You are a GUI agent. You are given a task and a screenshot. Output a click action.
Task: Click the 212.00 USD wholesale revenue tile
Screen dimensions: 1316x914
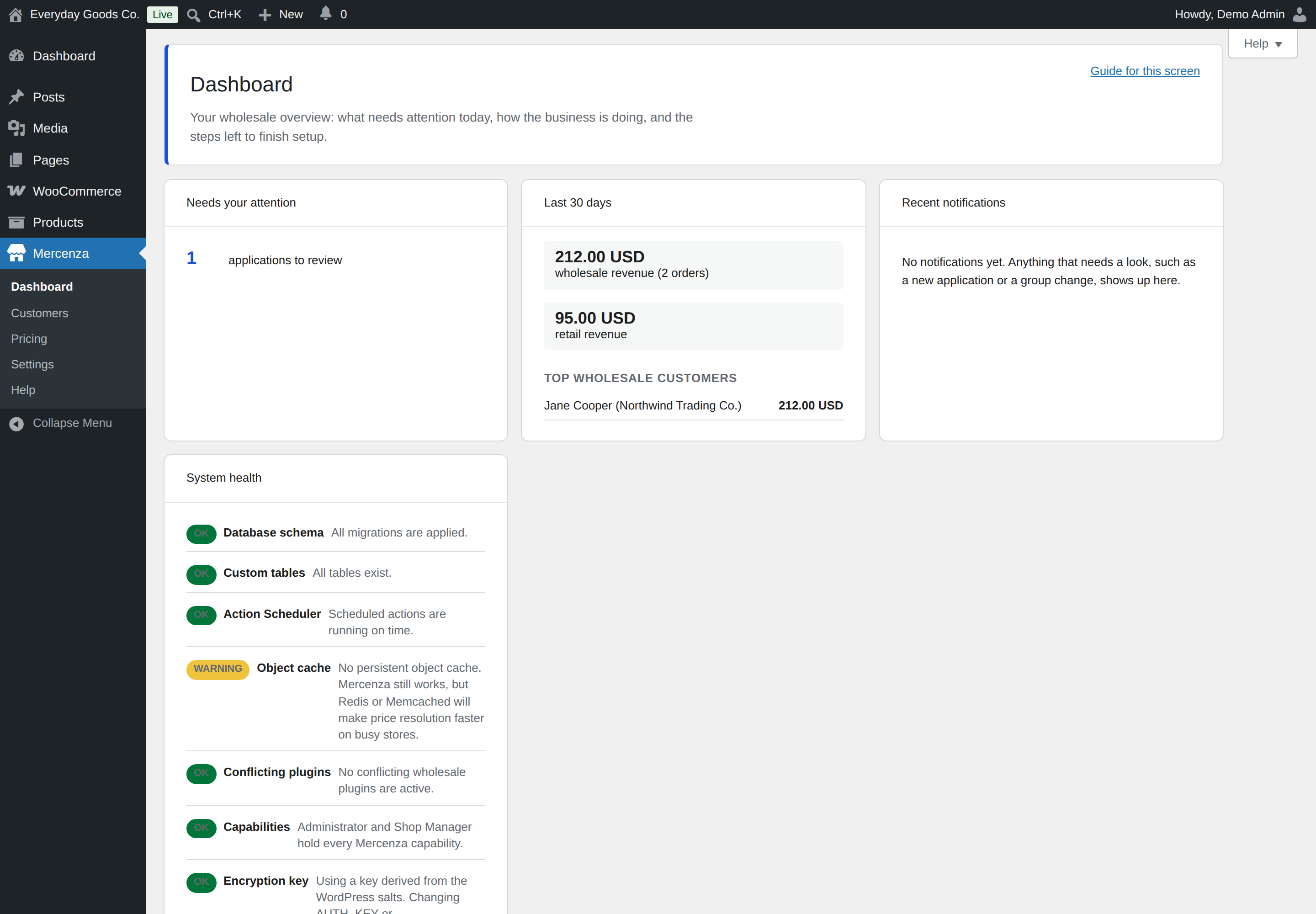pyautogui.click(x=694, y=265)
